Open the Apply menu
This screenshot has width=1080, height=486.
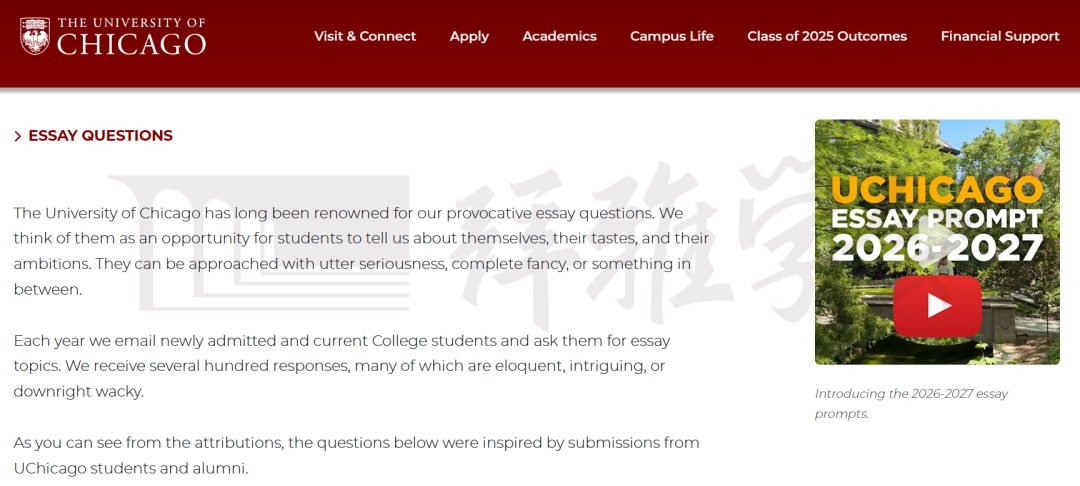point(469,36)
